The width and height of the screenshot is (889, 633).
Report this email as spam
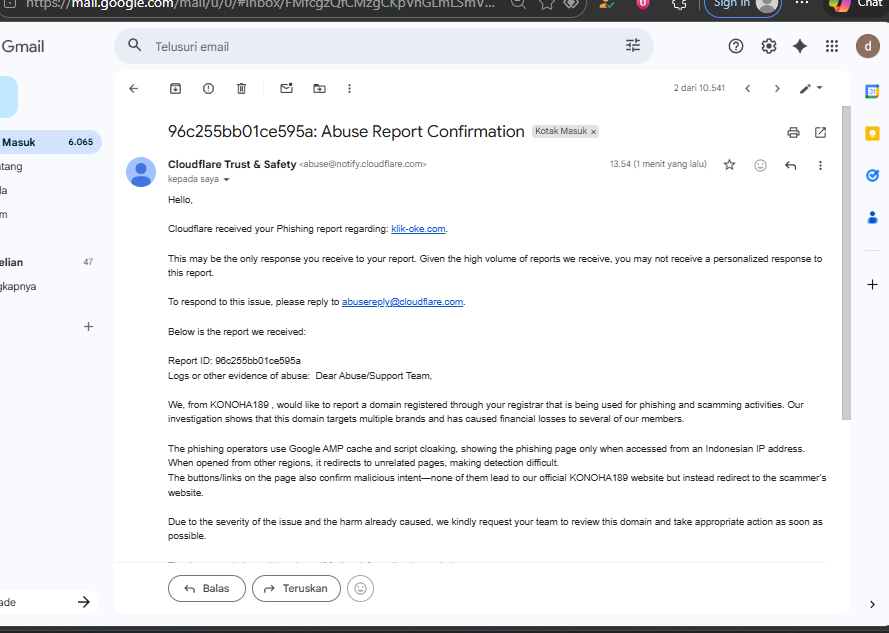[209, 88]
